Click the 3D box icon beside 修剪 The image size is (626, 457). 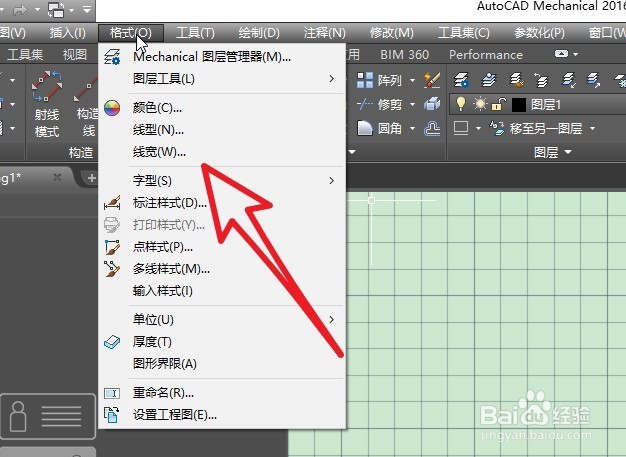tap(432, 104)
